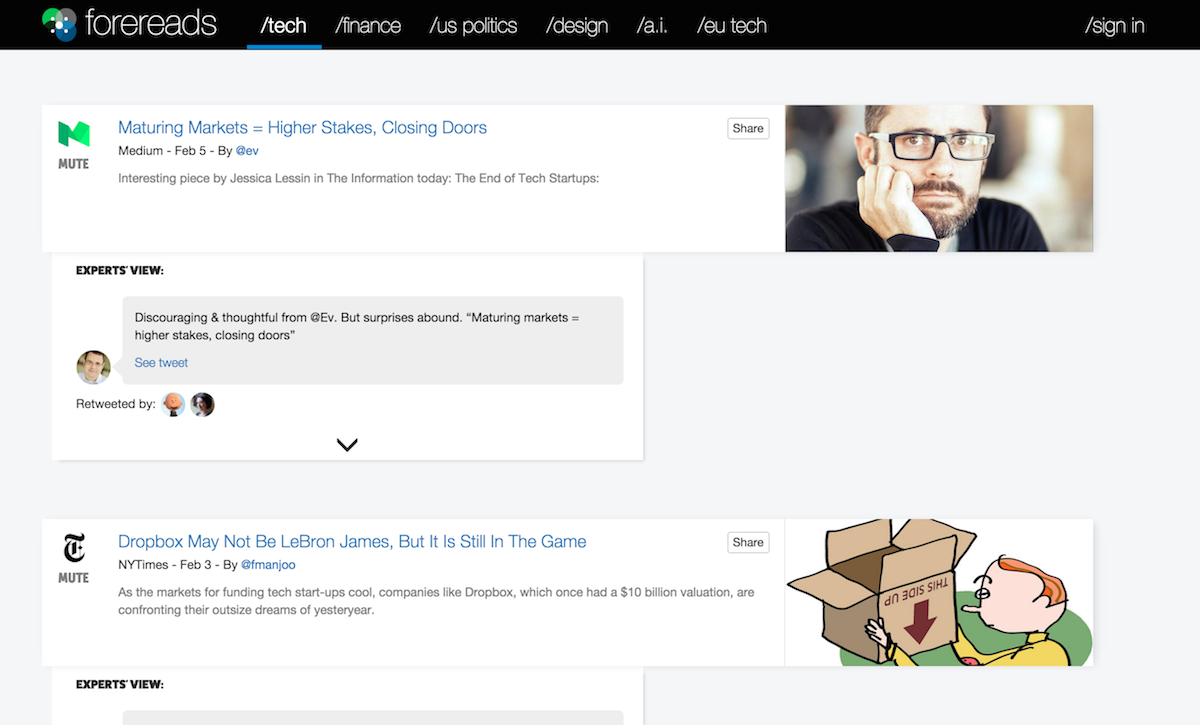This screenshot has width=1200, height=725.
Task: Go to the /us politics tab
Action: coord(473,26)
